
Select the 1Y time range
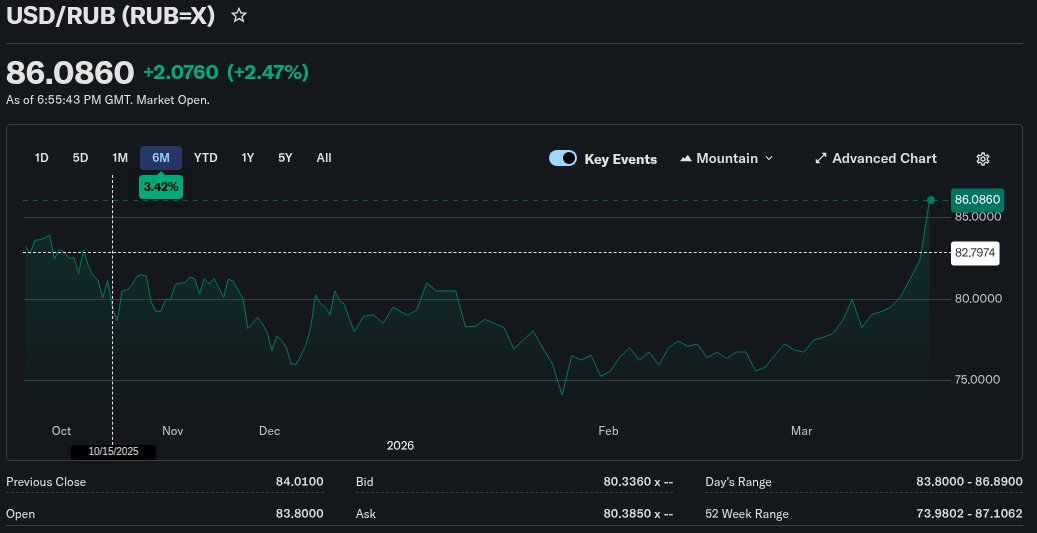(x=247, y=158)
